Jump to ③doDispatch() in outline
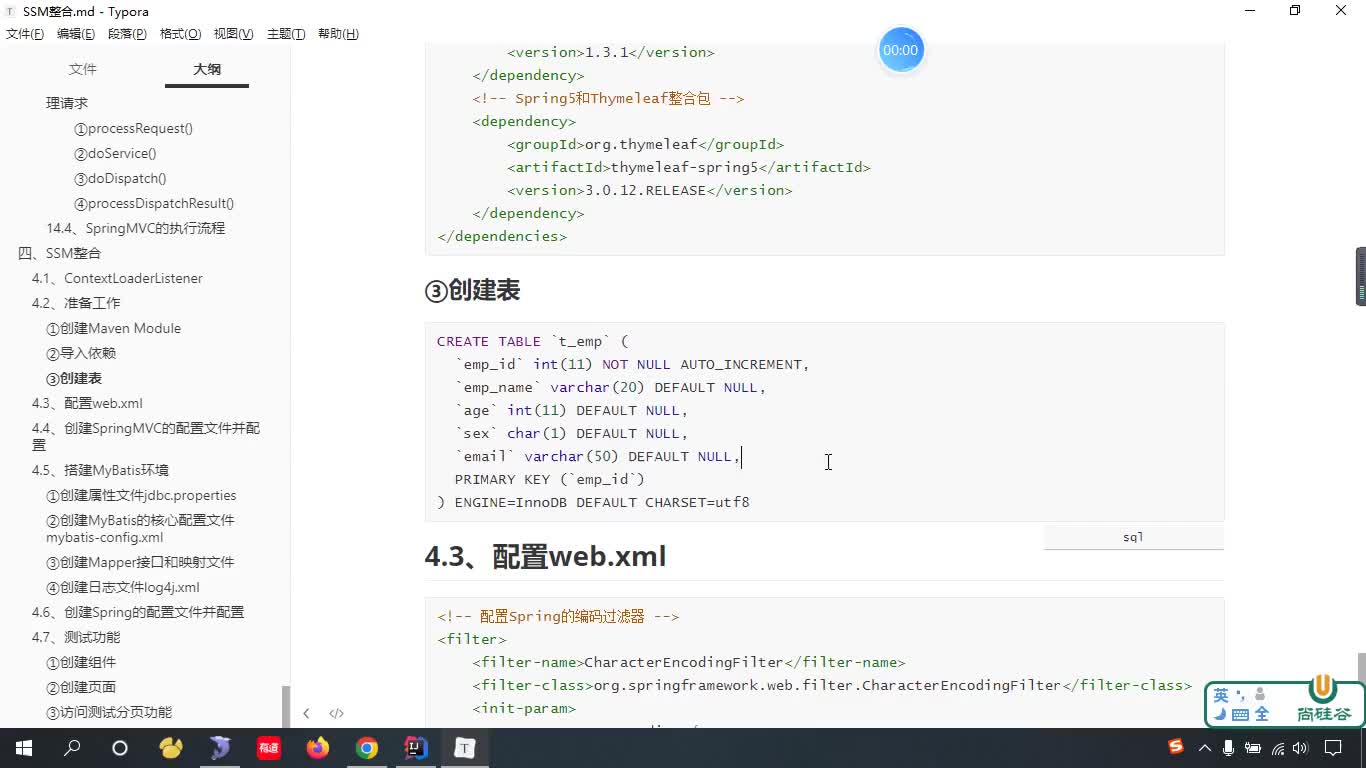 coord(120,178)
